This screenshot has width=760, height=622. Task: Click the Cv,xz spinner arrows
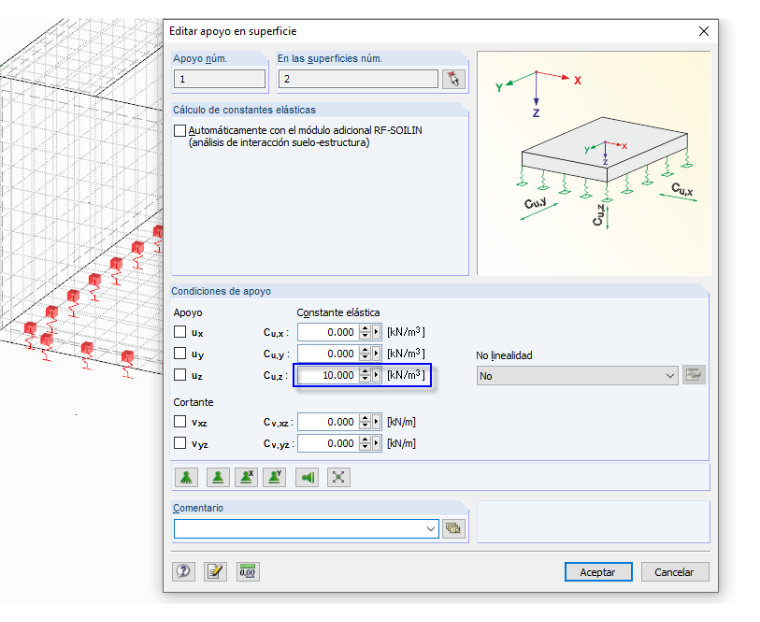pyautogui.click(x=365, y=422)
